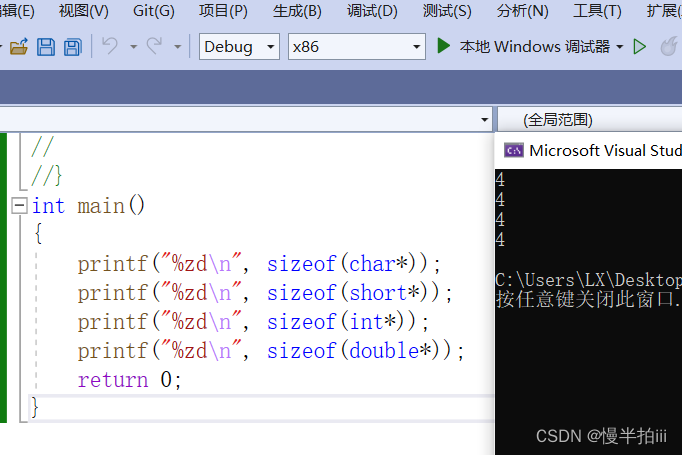682x455 pixels.
Task: Click the return 0; line
Action: [x=129, y=380]
